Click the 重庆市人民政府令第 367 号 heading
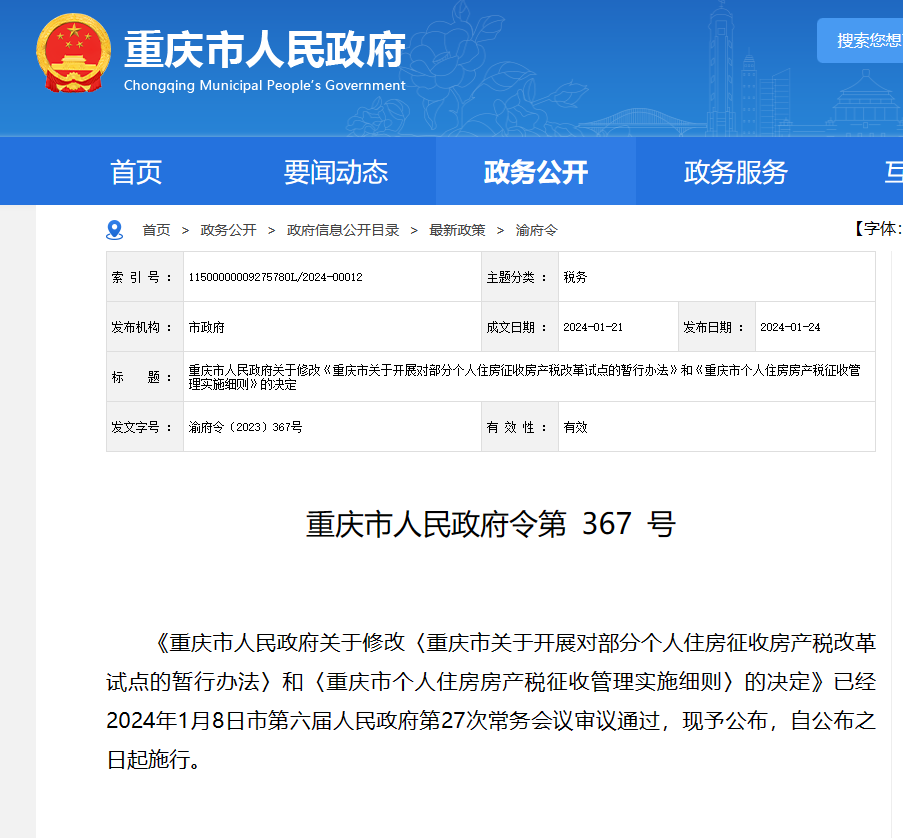Image resolution: width=903 pixels, height=838 pixels. (x=490, y=524)
